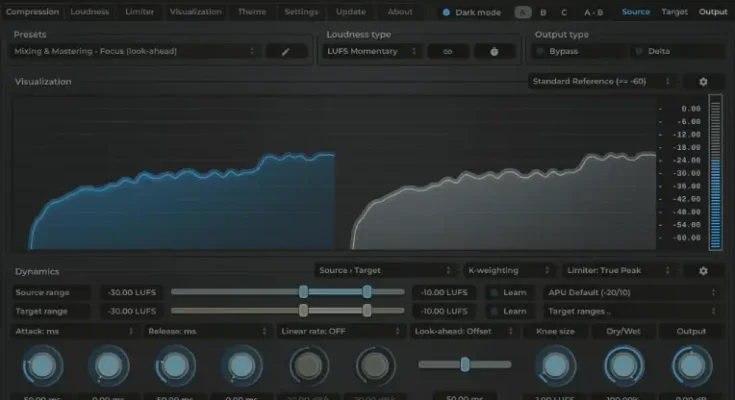Toggle Learn for the Source range

point(493,292)
